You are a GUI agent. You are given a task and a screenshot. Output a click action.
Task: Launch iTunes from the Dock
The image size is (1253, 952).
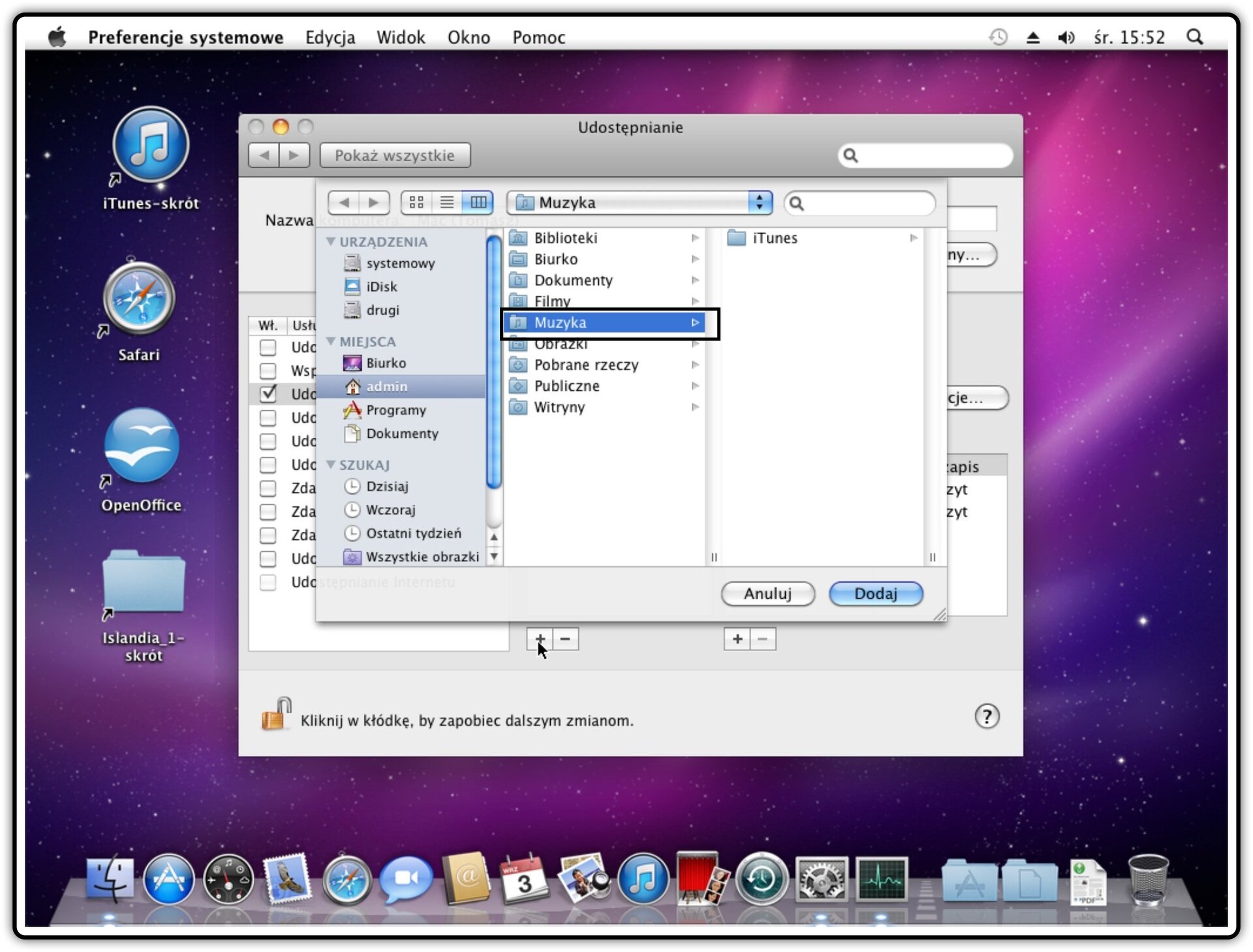point(643,878)
